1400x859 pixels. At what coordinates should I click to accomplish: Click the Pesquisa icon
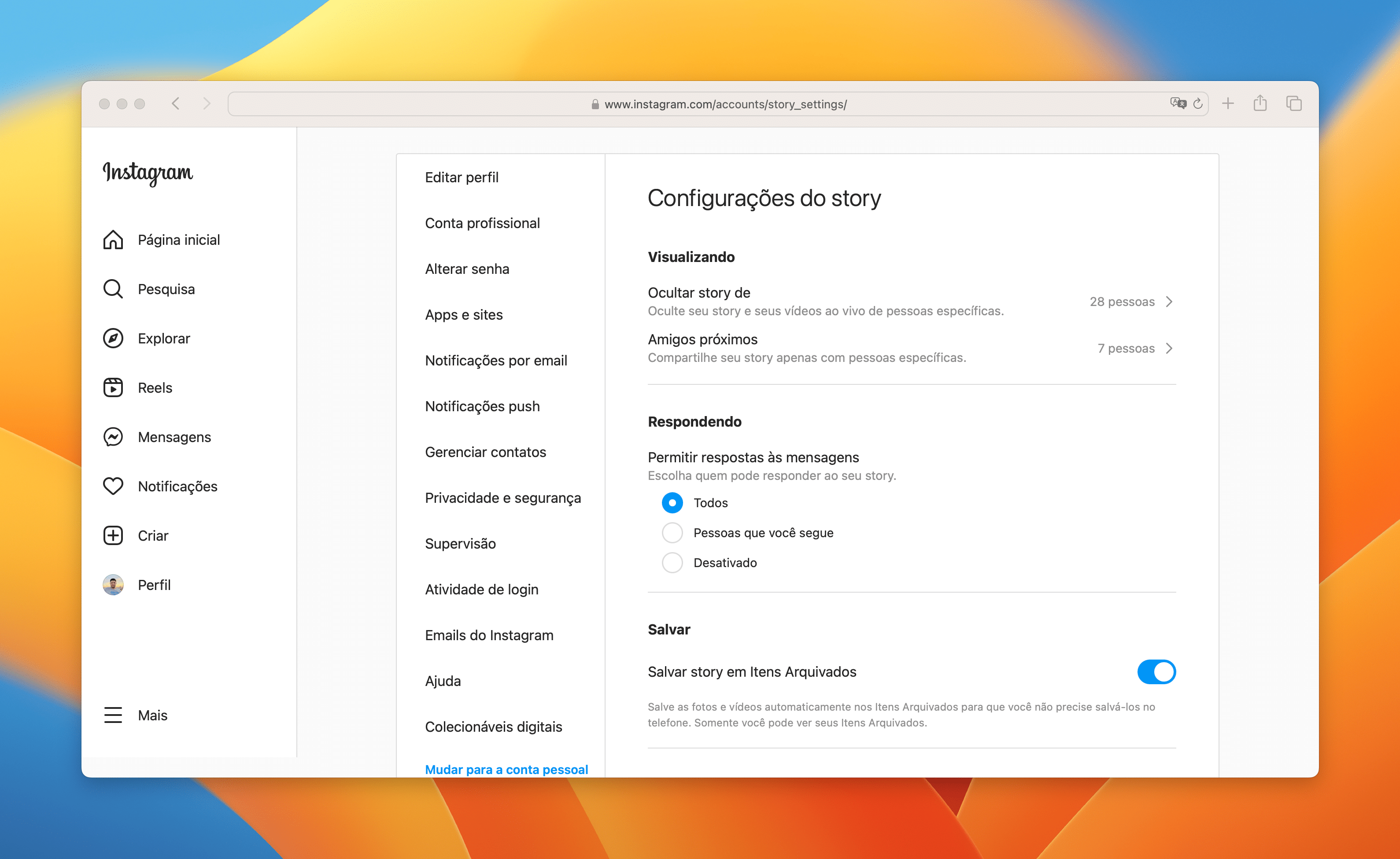coord(113,289)
